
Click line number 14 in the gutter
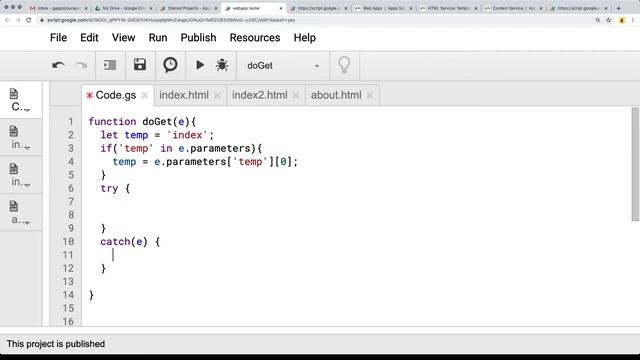click(68, 295)
